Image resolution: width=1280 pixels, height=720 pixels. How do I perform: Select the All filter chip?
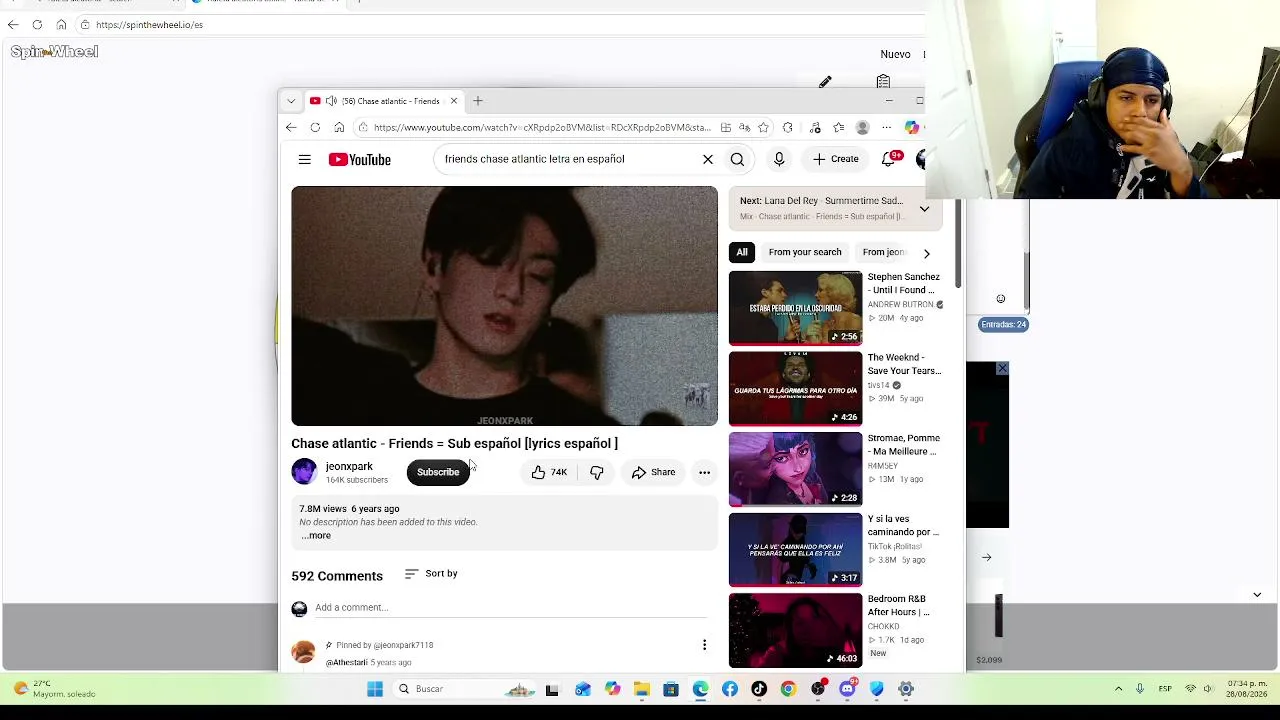pyautogui.click(x=742, y=252)
